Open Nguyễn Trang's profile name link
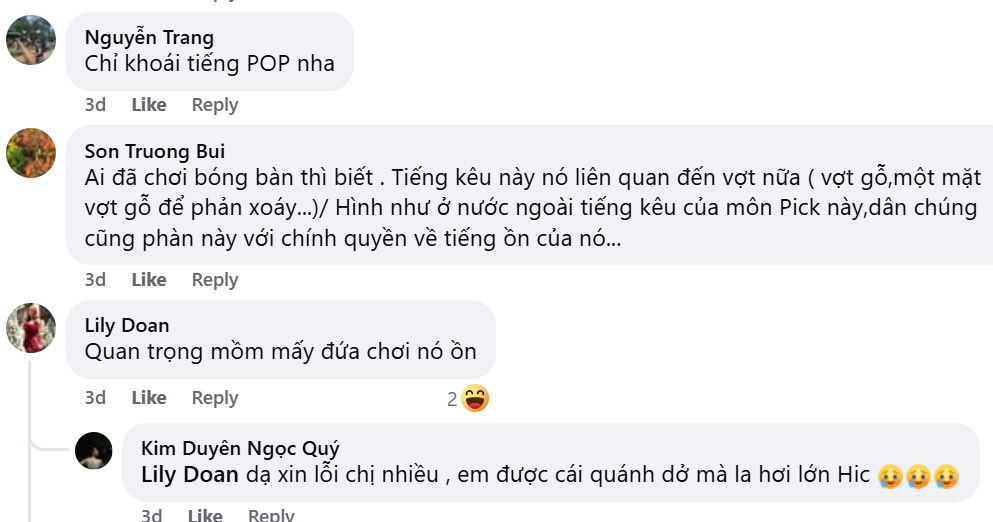This screenshot has width=993, height=522. click(149, 37)
